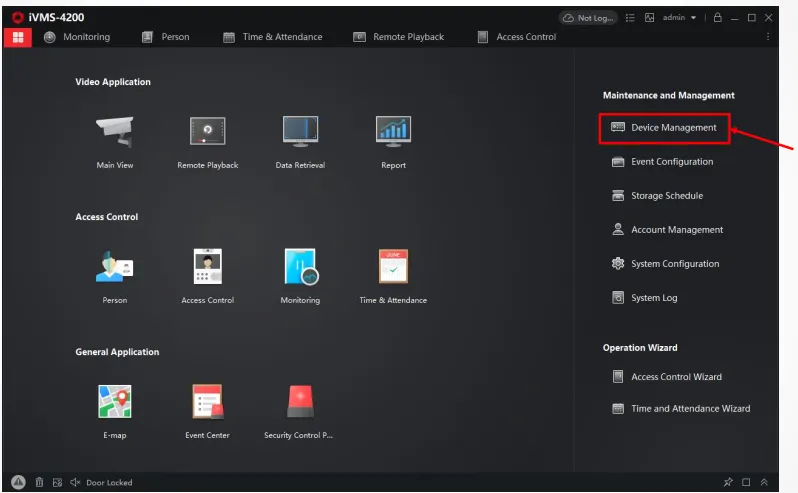Viewport: 798px width, 493px height.
Task: Toggle the audio mute speaker icon
Action: 75,482
